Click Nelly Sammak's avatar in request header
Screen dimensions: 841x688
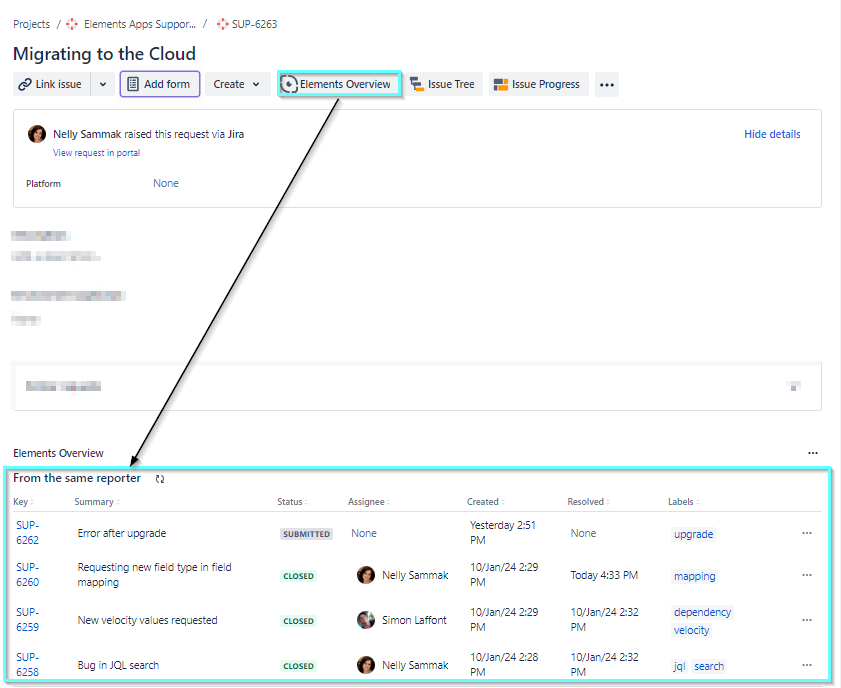[x=37, y=134]
